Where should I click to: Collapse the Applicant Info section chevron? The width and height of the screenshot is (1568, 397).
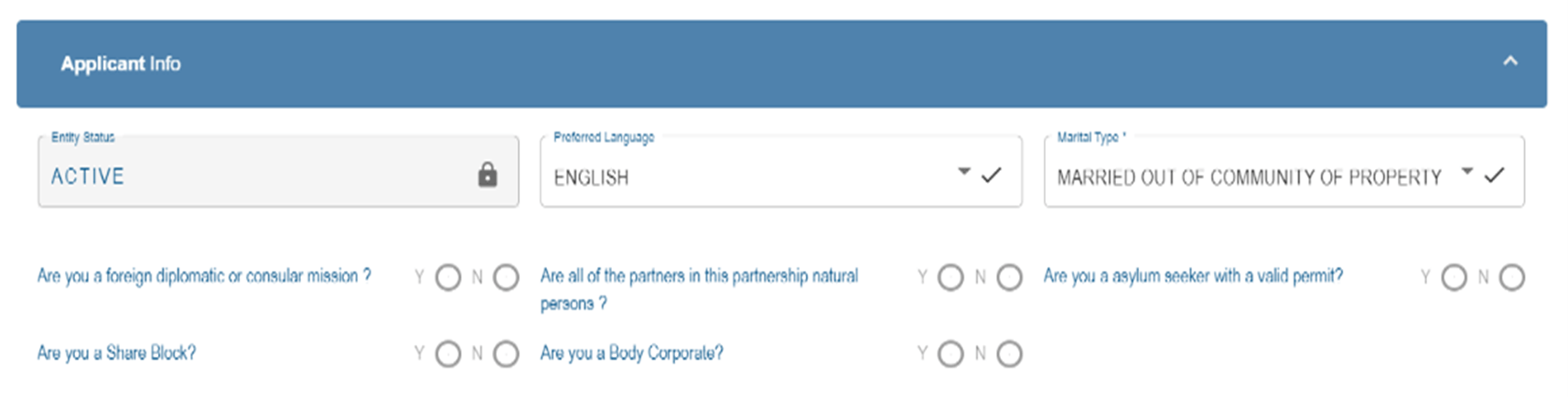(1510, 61)
